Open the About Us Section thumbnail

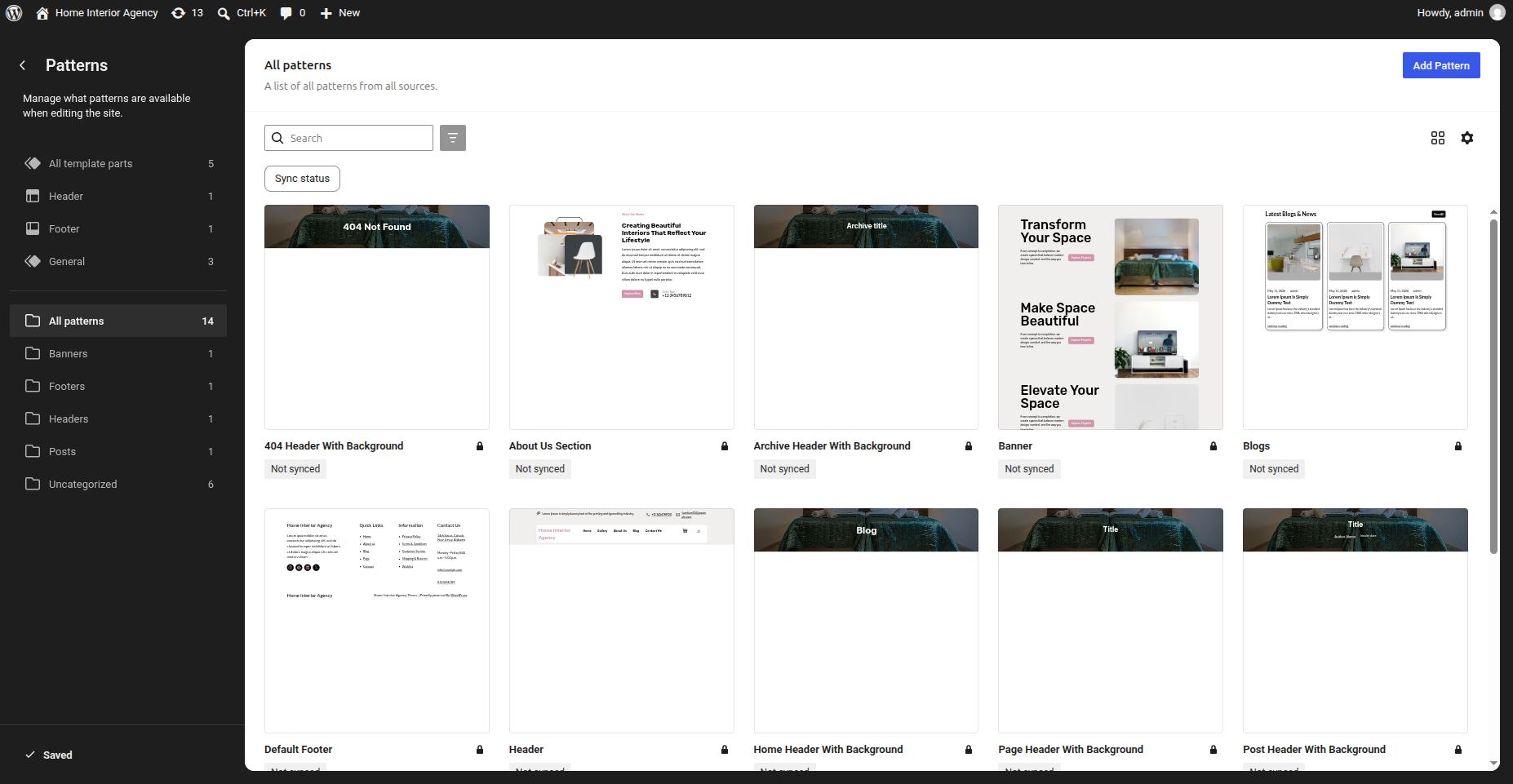pos(622,317)
